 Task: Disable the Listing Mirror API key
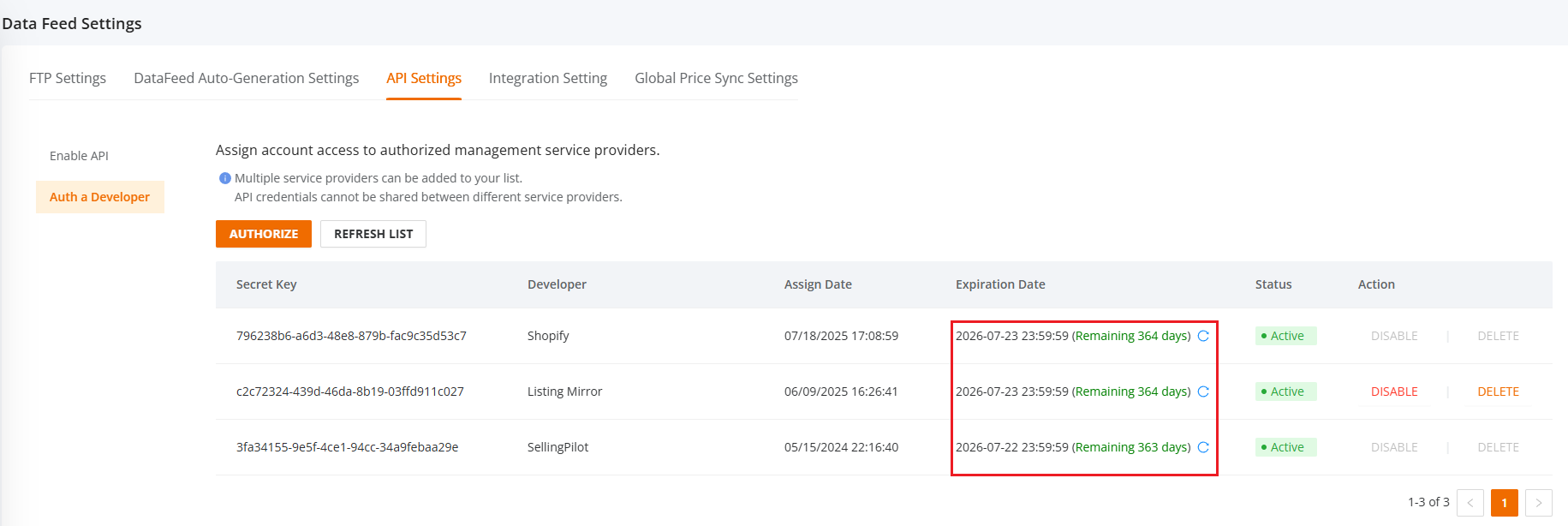(1394, 392)
